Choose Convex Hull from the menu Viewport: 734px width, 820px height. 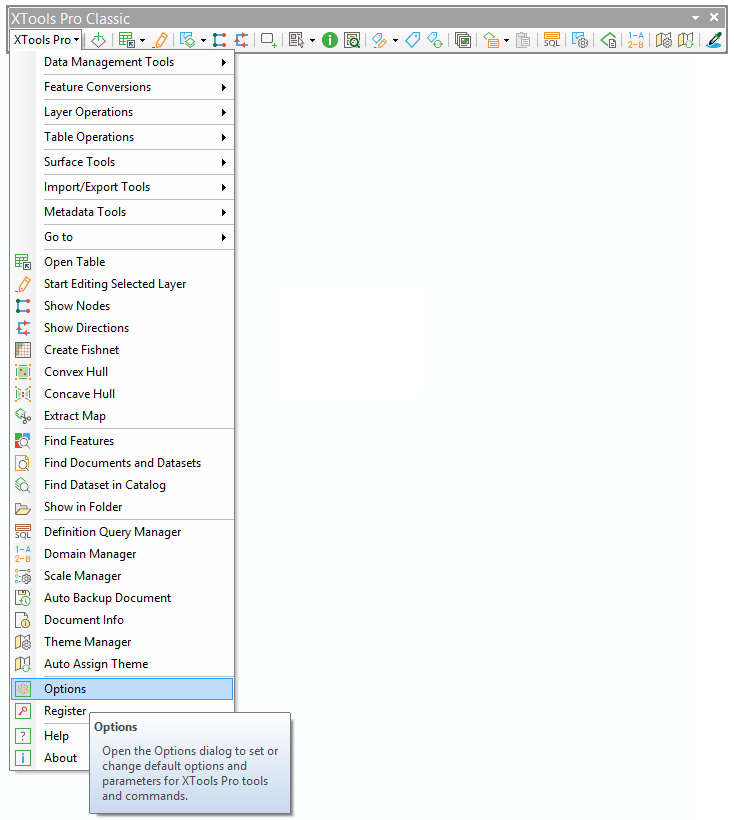pos(122,372)
